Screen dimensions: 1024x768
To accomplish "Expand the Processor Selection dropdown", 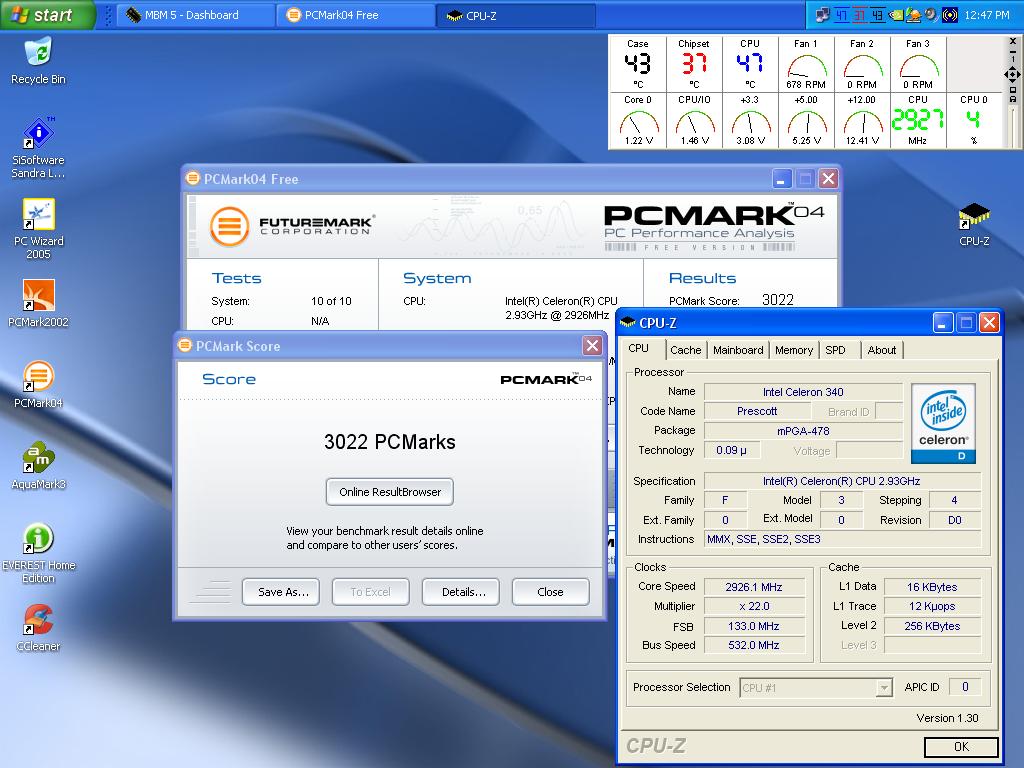I will 884,688.
